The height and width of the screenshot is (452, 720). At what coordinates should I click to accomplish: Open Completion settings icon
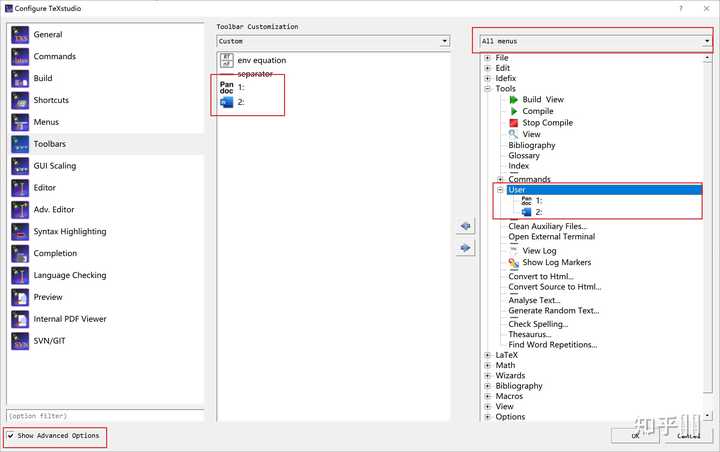pyautogui.click(x=20, y=254)
